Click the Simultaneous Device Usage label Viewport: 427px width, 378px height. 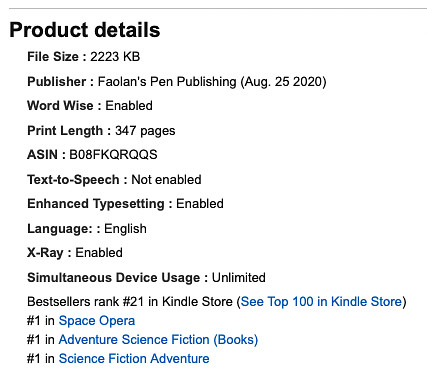(114, 277)
